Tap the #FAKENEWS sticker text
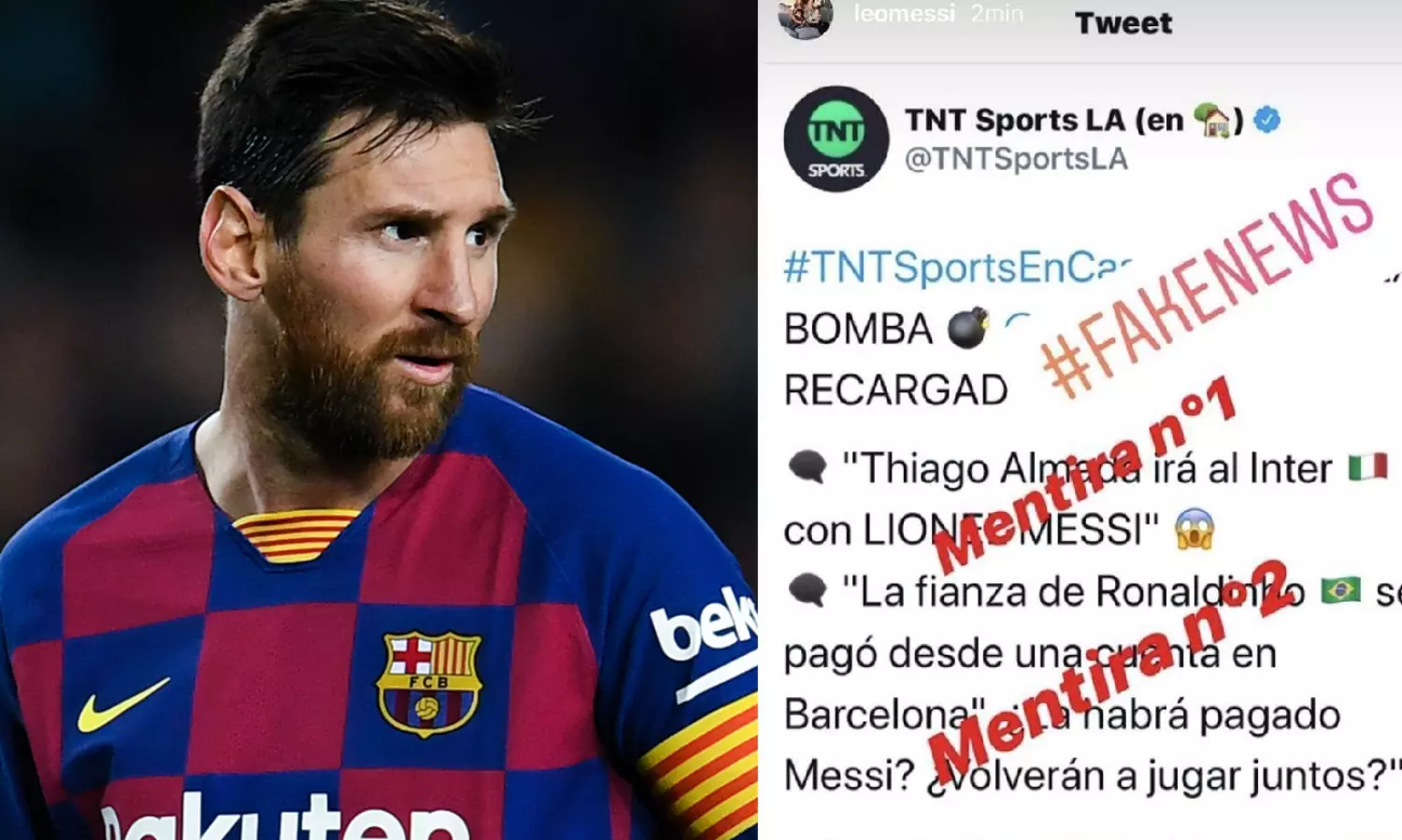 coord(1208,284)
